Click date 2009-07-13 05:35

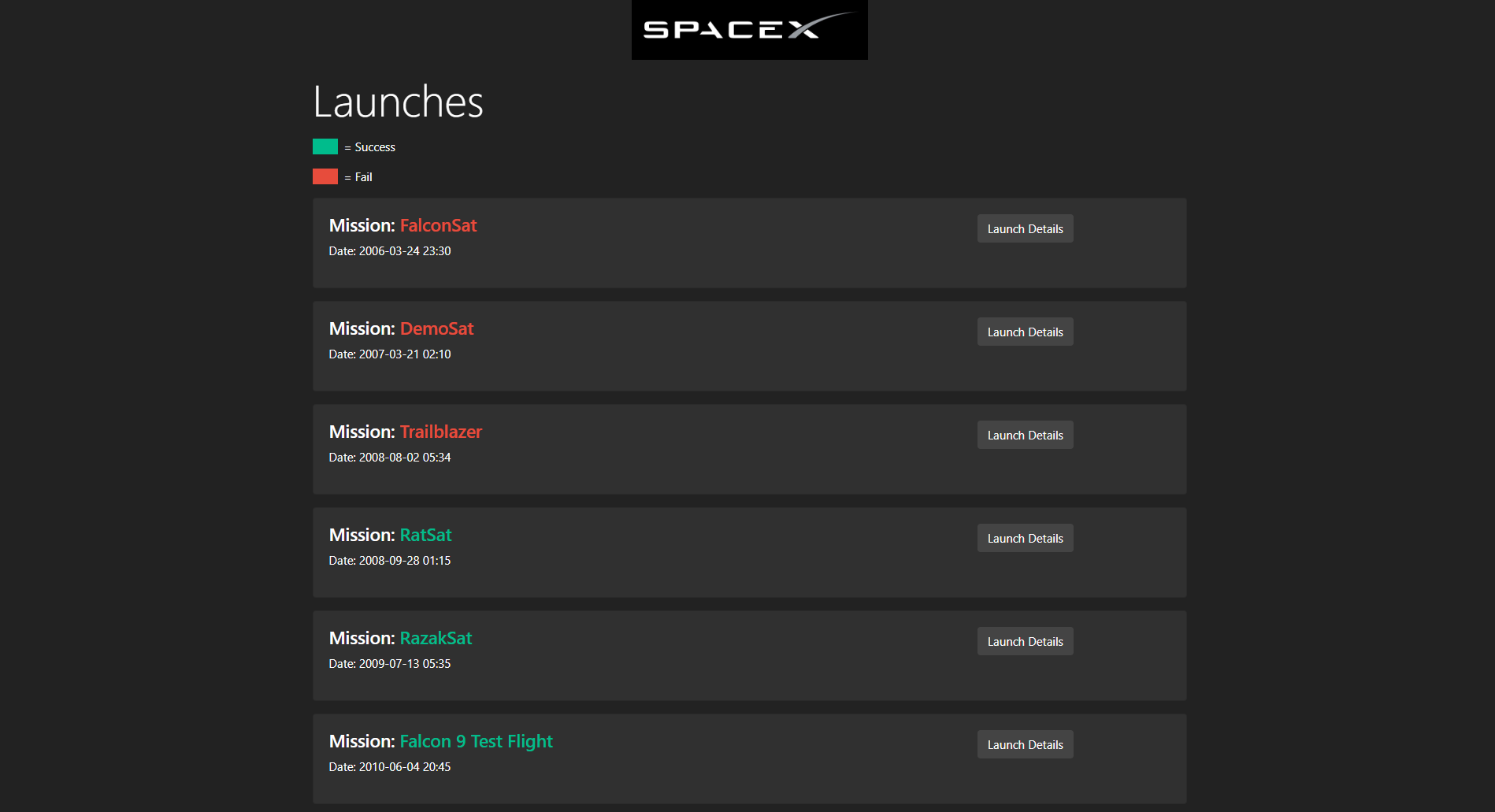pos(390,664)
